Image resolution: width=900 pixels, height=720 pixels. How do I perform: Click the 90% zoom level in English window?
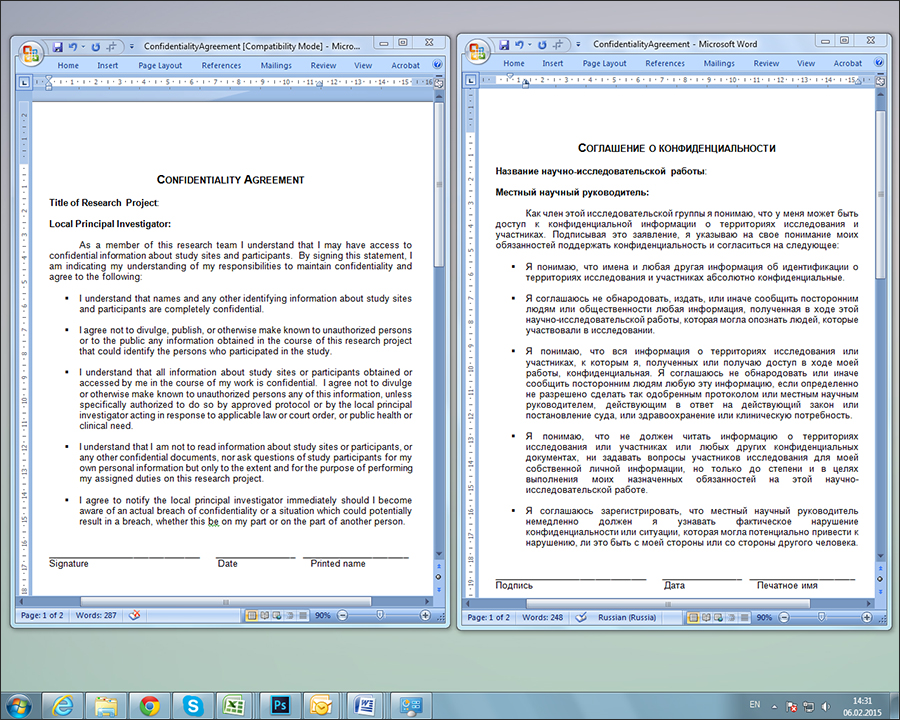[x=323, y=616]
